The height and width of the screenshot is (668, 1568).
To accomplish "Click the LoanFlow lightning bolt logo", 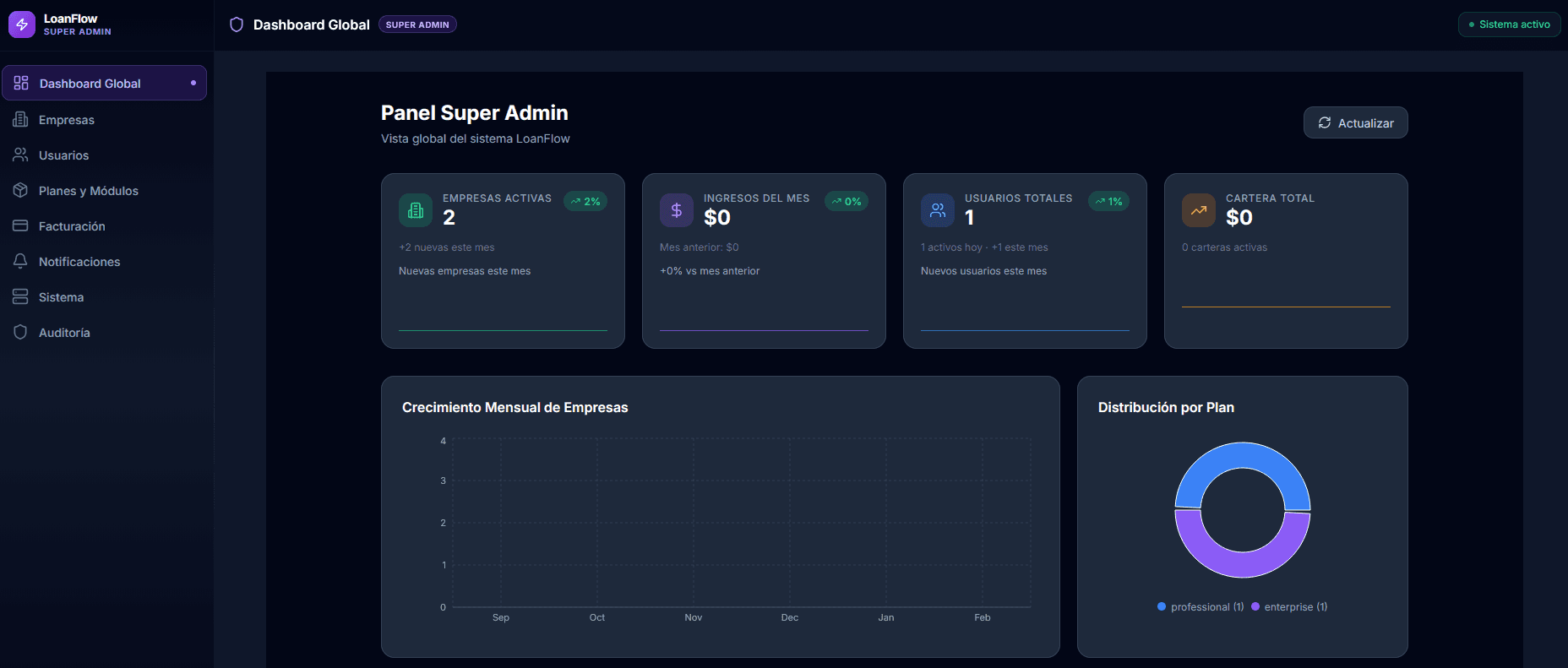I will point(21,24).
